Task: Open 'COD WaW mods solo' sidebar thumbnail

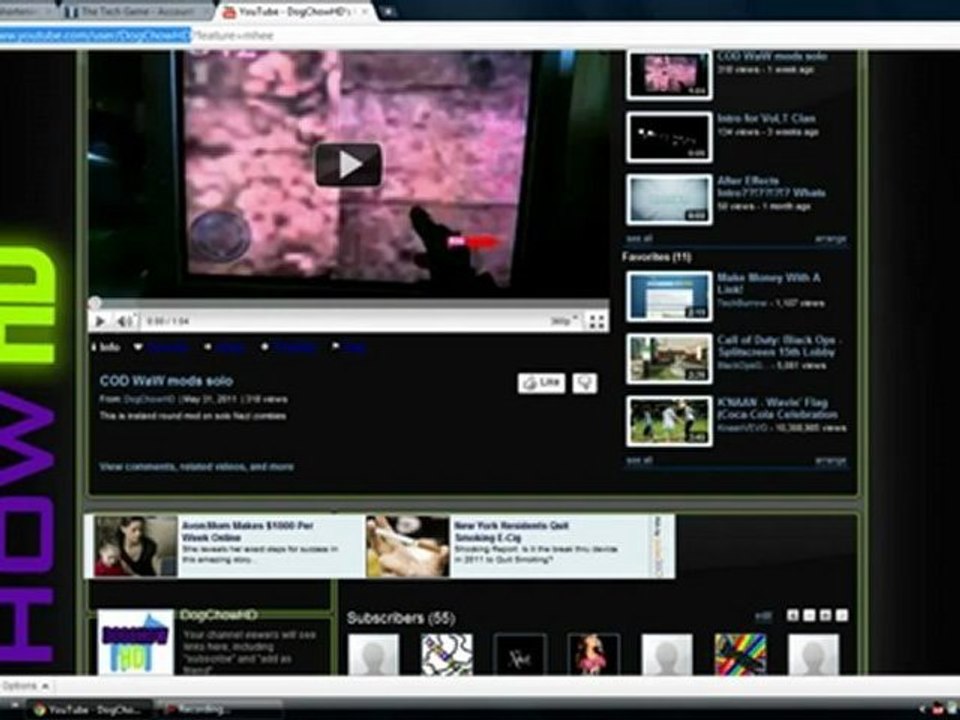Action: (x=669, y=74)
